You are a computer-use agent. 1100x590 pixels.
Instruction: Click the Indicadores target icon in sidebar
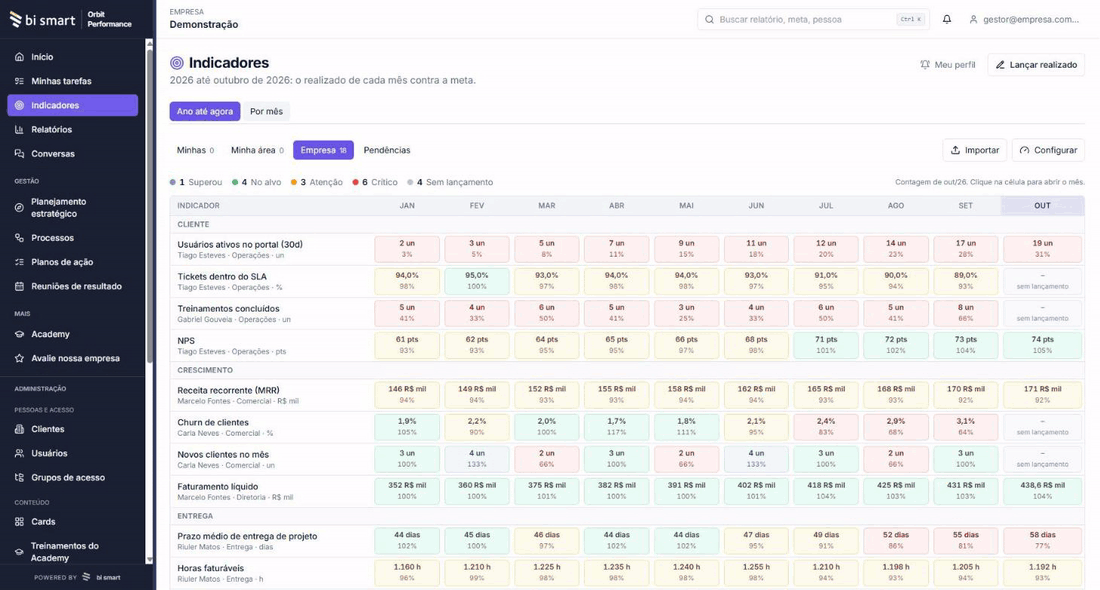[20, 105]
